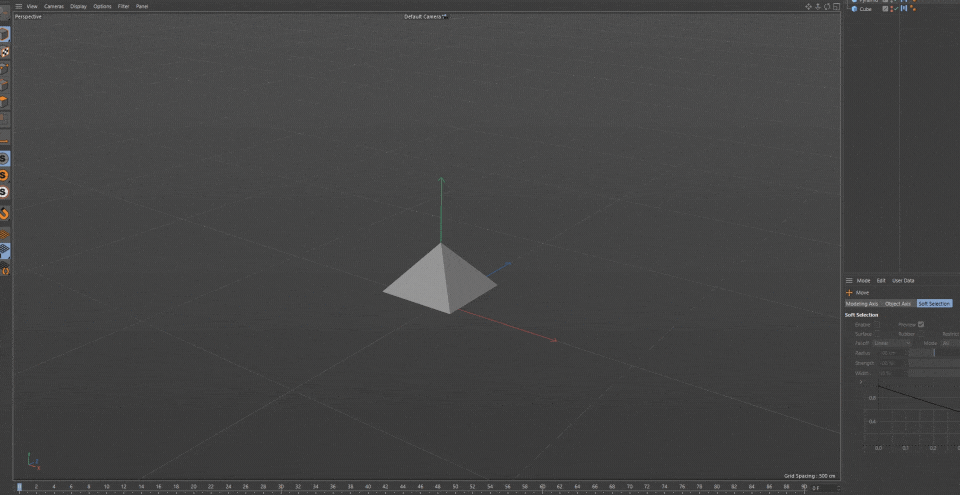The image size is (960, 495).
Task: Click the Radius slider bar
Action: [x=934, y=353]
